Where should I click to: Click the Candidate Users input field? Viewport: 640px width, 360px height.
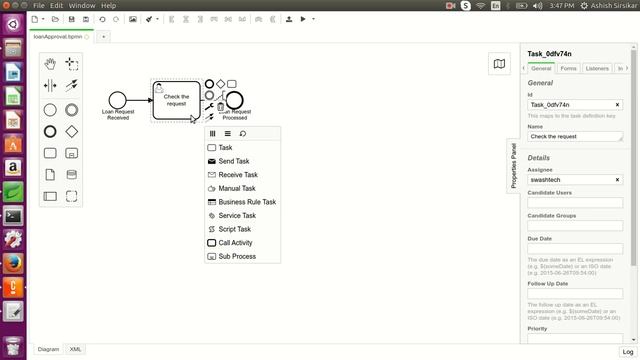(x=575, y=203)
